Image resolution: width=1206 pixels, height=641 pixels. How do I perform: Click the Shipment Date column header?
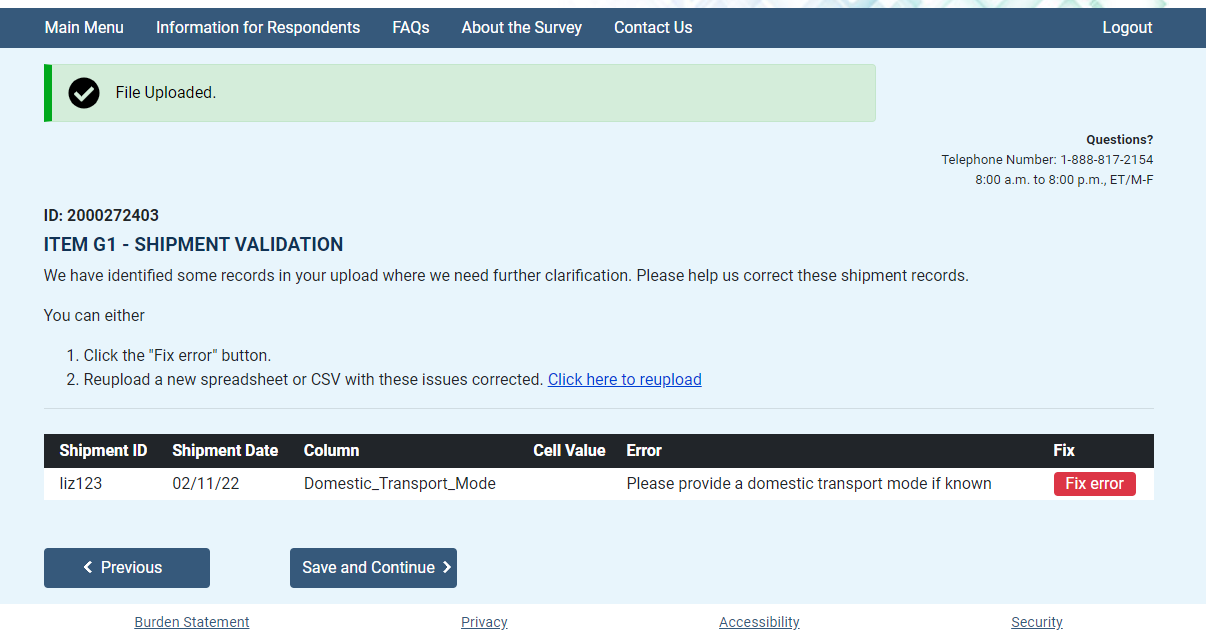[x=225, y=451]
